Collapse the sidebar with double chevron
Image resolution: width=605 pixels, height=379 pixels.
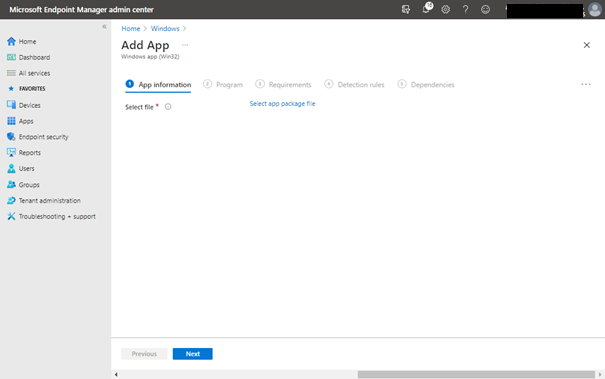104,26
